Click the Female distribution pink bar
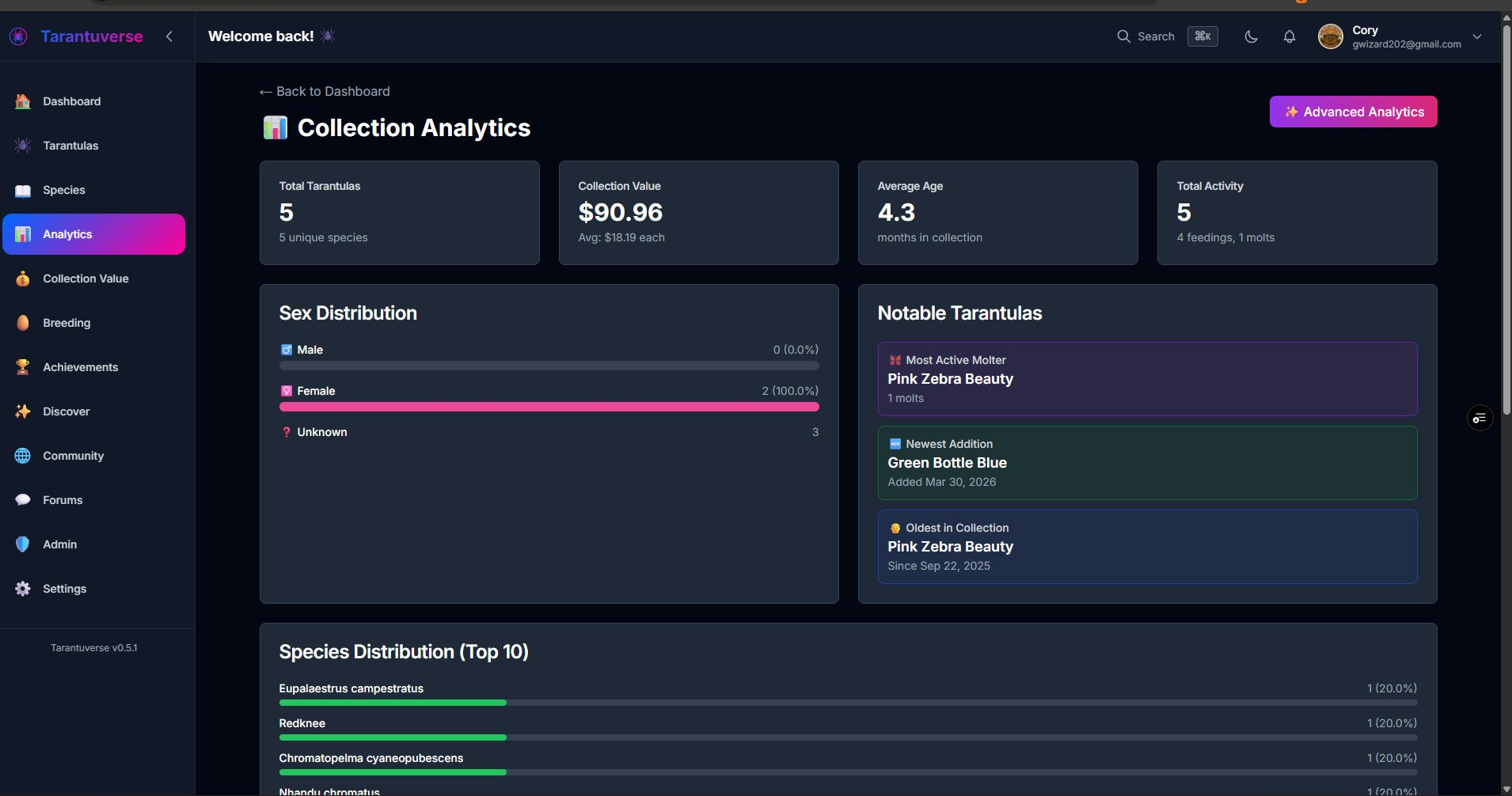This screenshot has height=796, width=1512. (x=549, y=407)
